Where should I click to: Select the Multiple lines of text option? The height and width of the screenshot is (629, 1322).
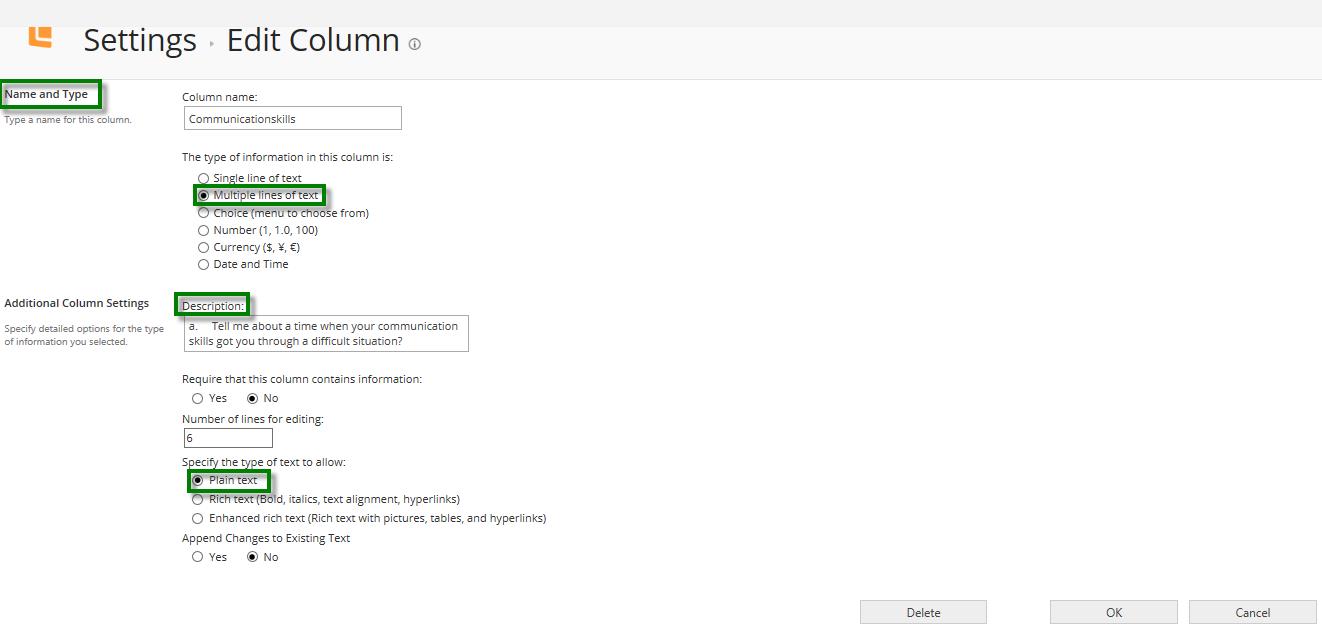[x=204, y=195]
